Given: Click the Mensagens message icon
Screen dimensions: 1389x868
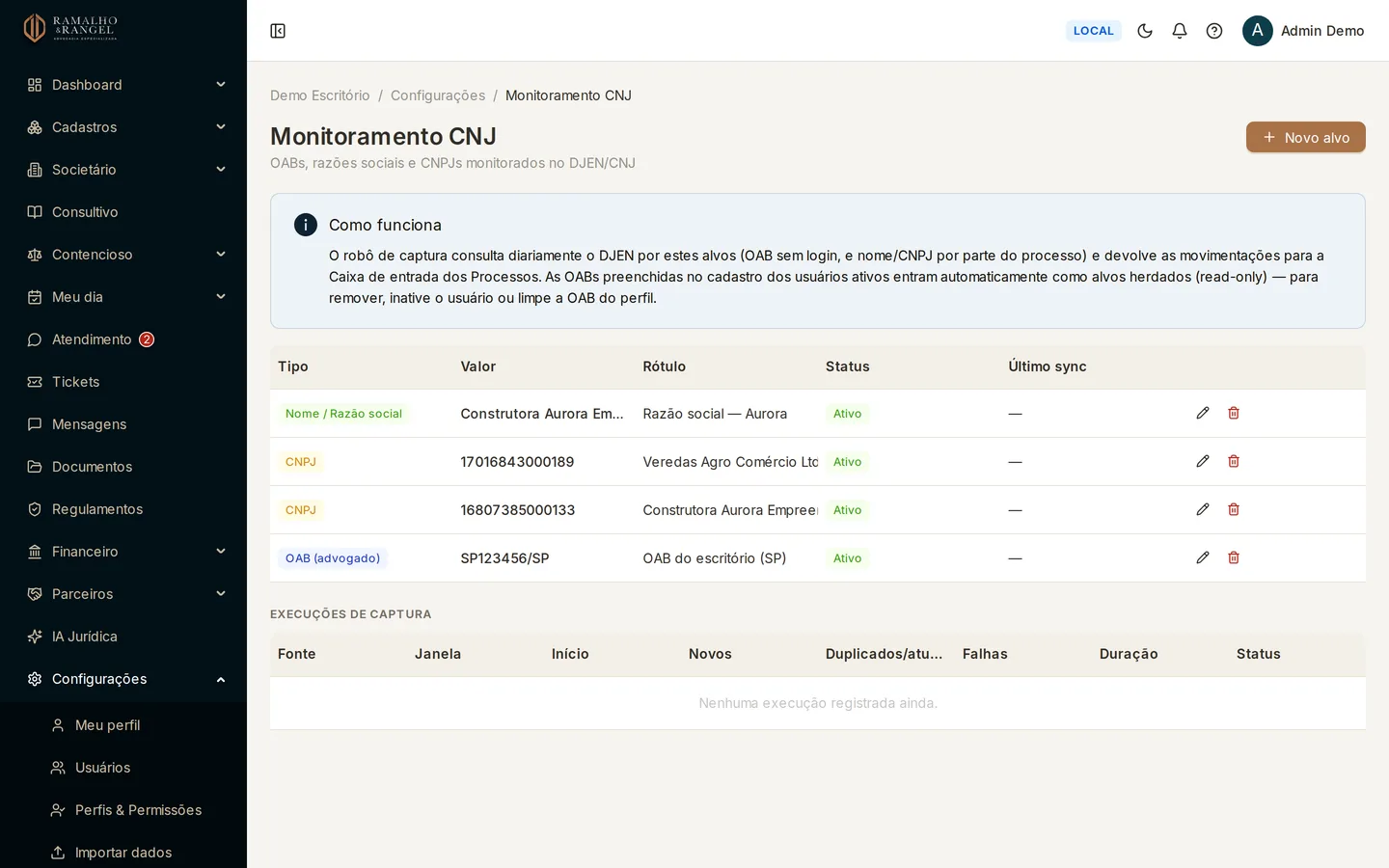Looking at the screenshot, I should click(x=35, y=424).
